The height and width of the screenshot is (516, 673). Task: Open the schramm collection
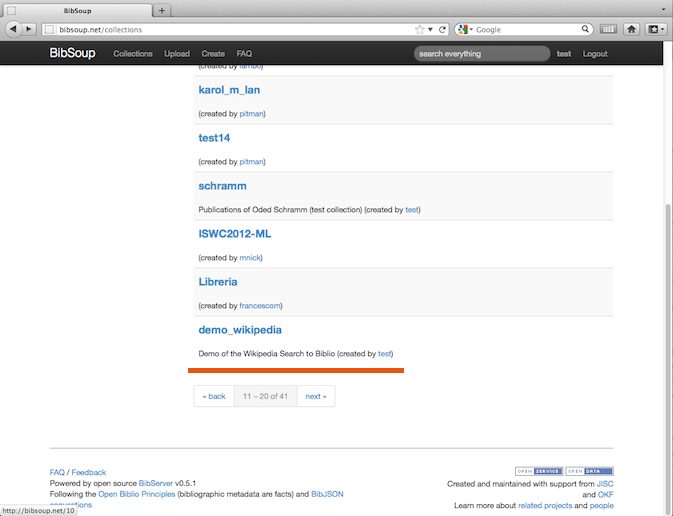click(222, 186)
